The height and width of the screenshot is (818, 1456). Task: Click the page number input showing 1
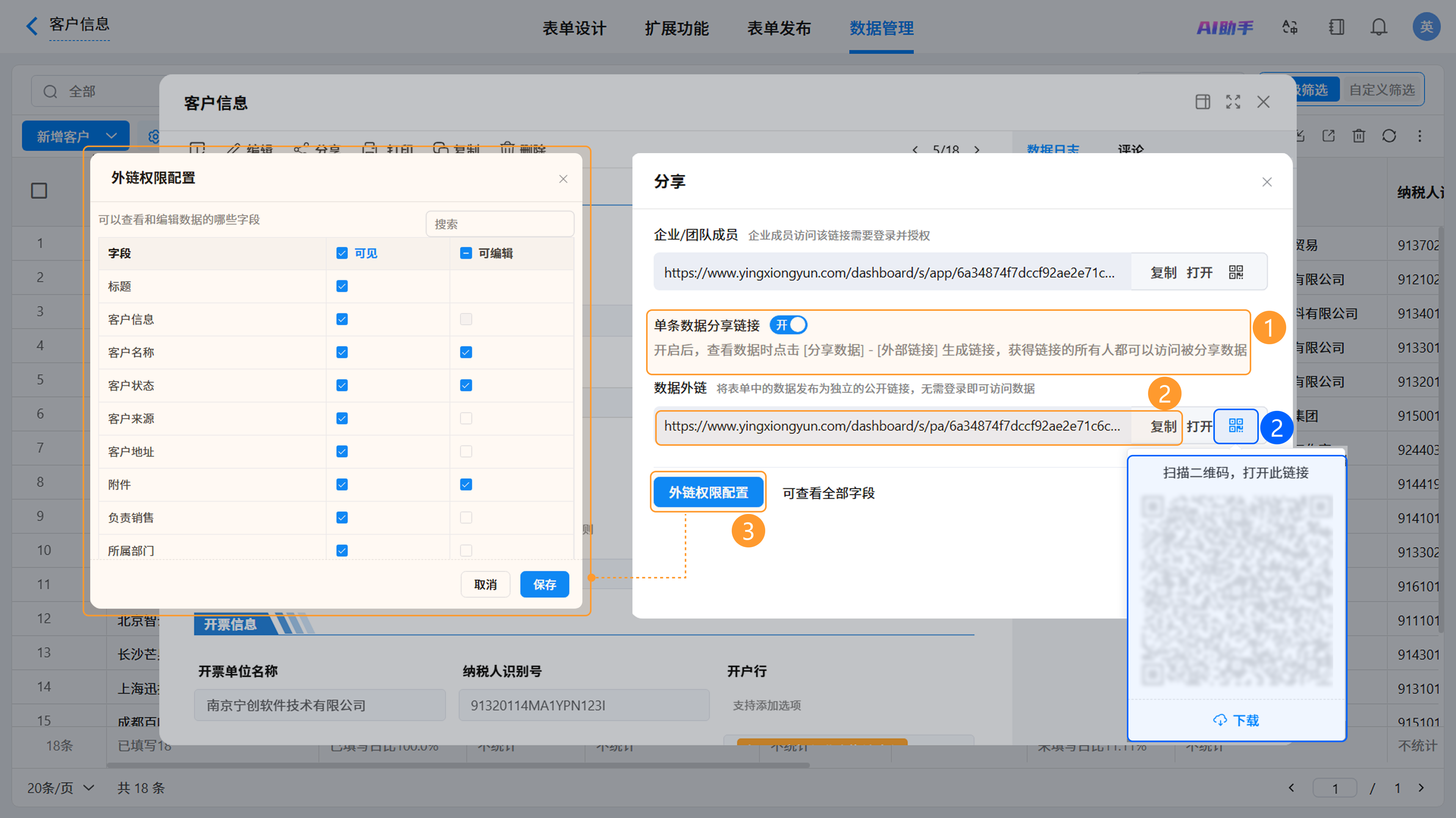click(1335, 788)
